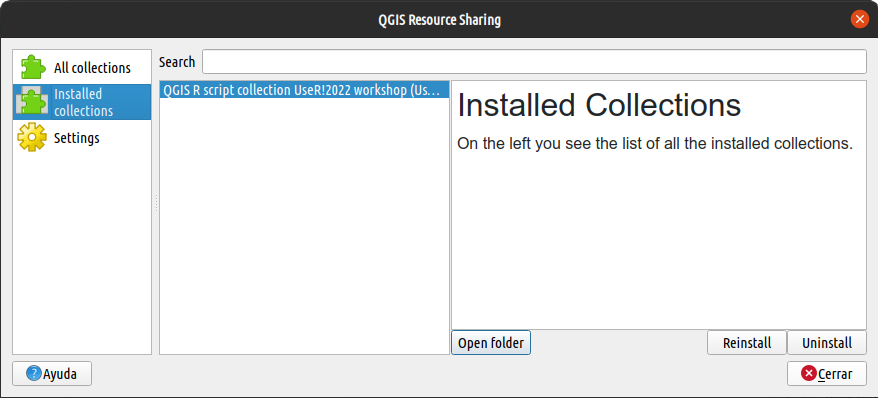Click the QGIS Resource Sharing title bar
This screenshot has height=398, width=878.
(439, 20)
